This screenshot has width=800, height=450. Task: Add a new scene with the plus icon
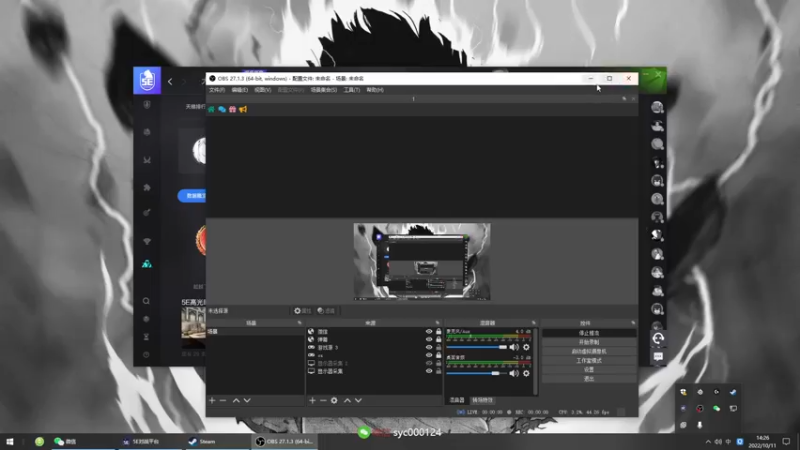coord(212,401)
